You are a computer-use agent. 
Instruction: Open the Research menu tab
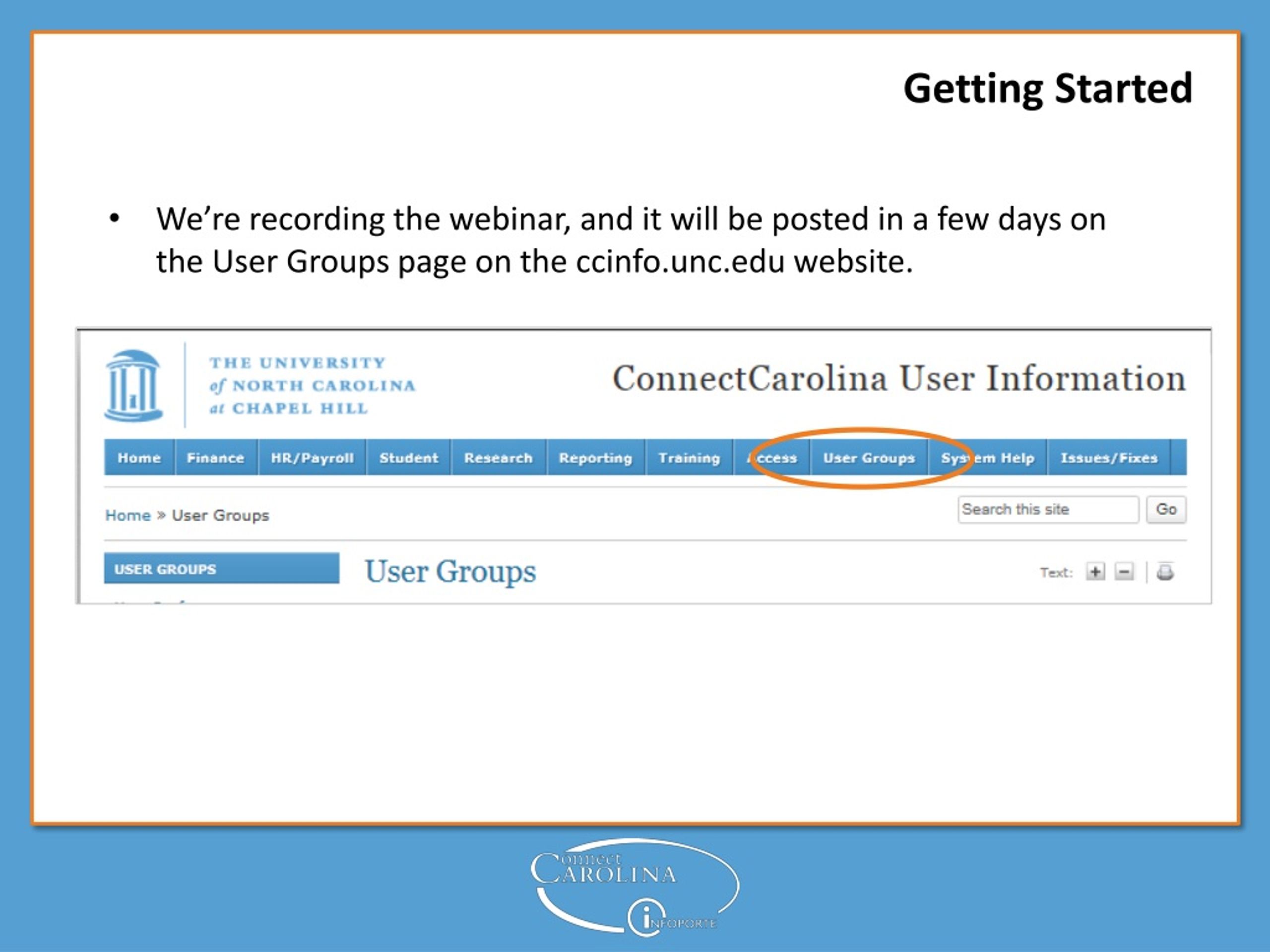pos(499,457)
